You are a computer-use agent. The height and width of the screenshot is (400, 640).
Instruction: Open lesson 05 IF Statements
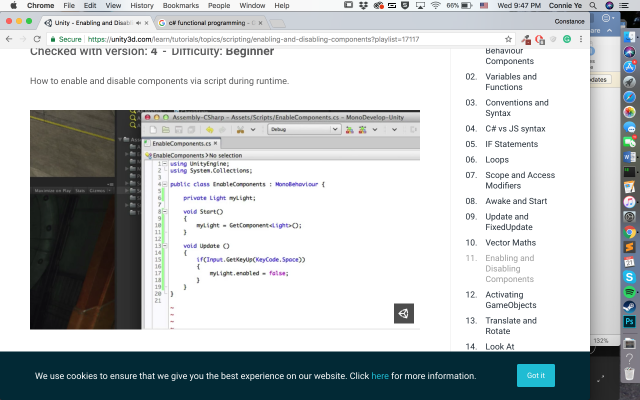point(511,144)
